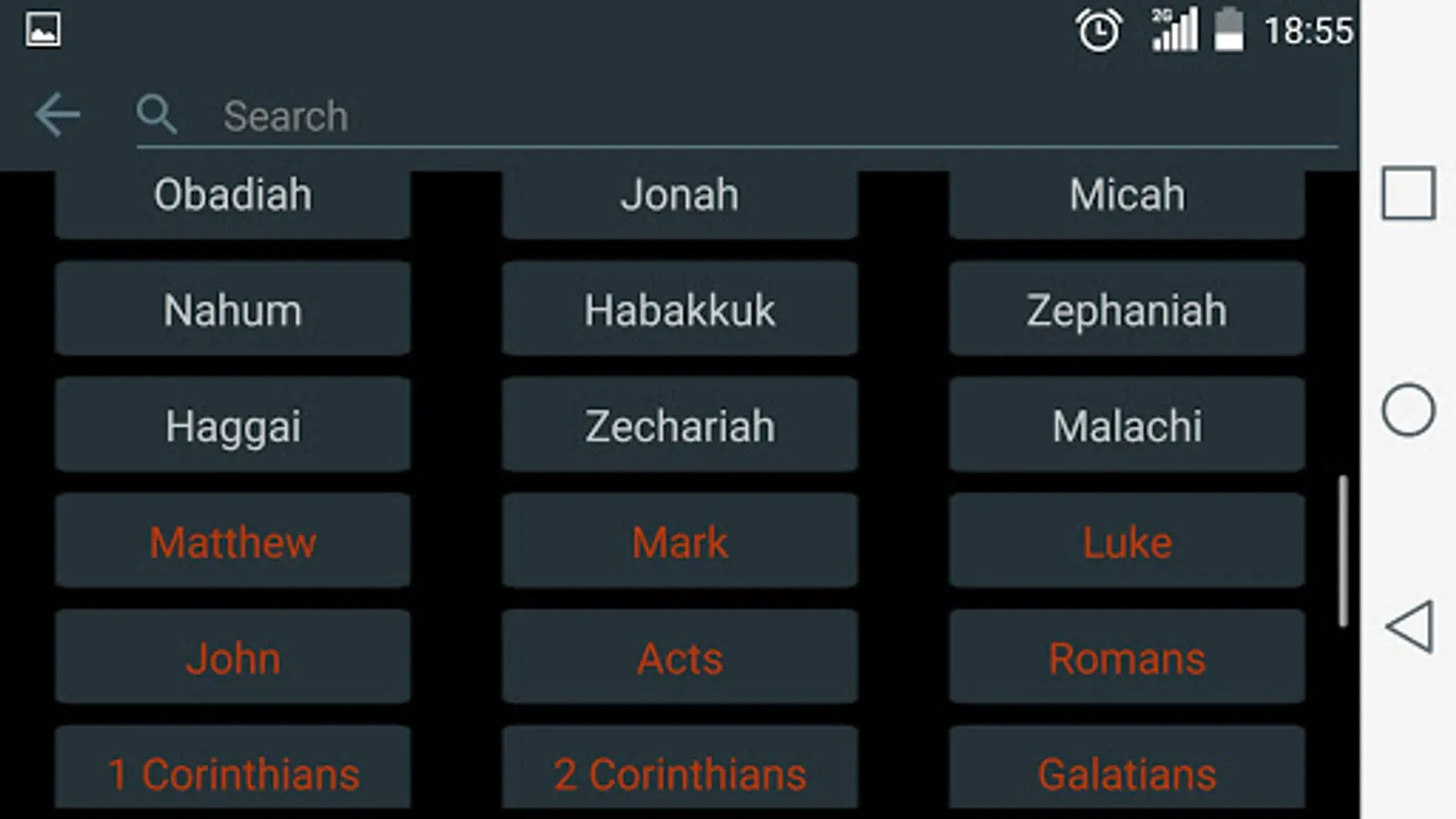This screenshot has height=819, width=1456.
Task: Tap the Android recent apps square
Action: (x=1408, y=193)
